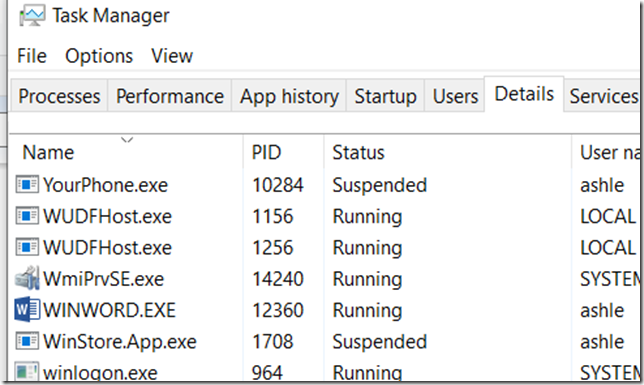Select the WINWORD.EXE process name
This screenshot has width=644, height=385.
pos(110,310)
